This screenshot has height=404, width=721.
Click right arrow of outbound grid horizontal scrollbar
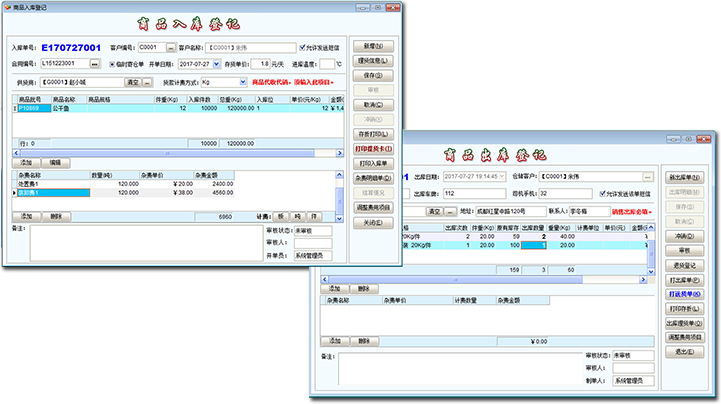point(643,279)
